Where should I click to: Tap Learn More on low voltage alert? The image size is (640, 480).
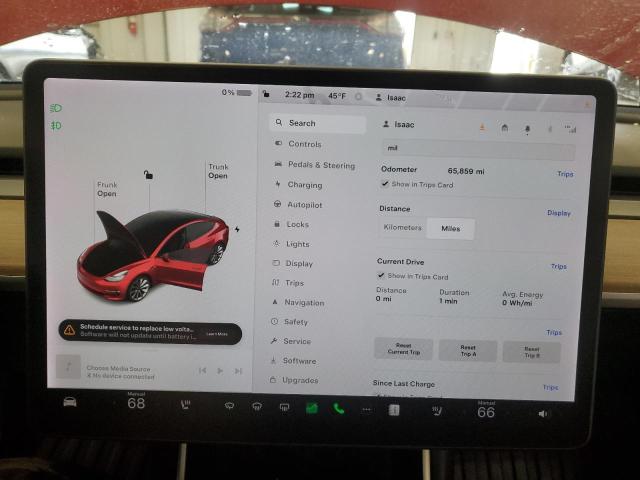217,334
